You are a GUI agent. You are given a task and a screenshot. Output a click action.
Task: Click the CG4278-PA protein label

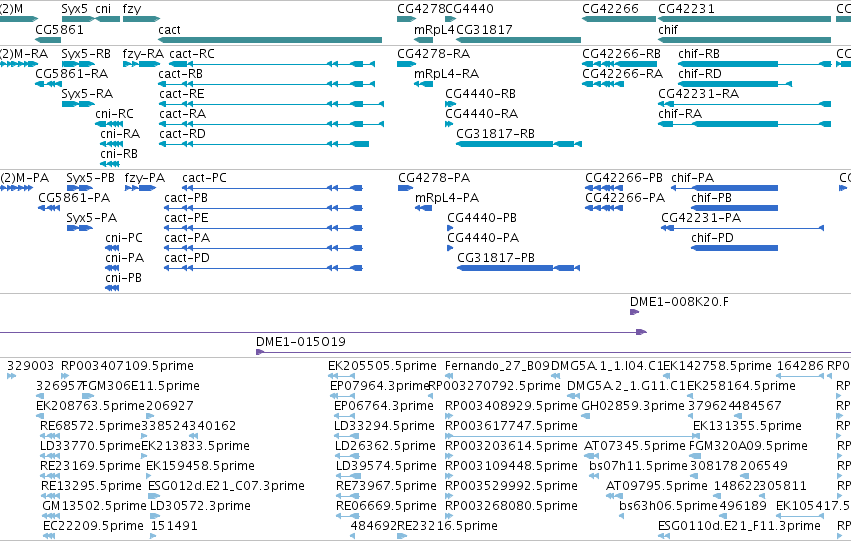pos(434,178)
